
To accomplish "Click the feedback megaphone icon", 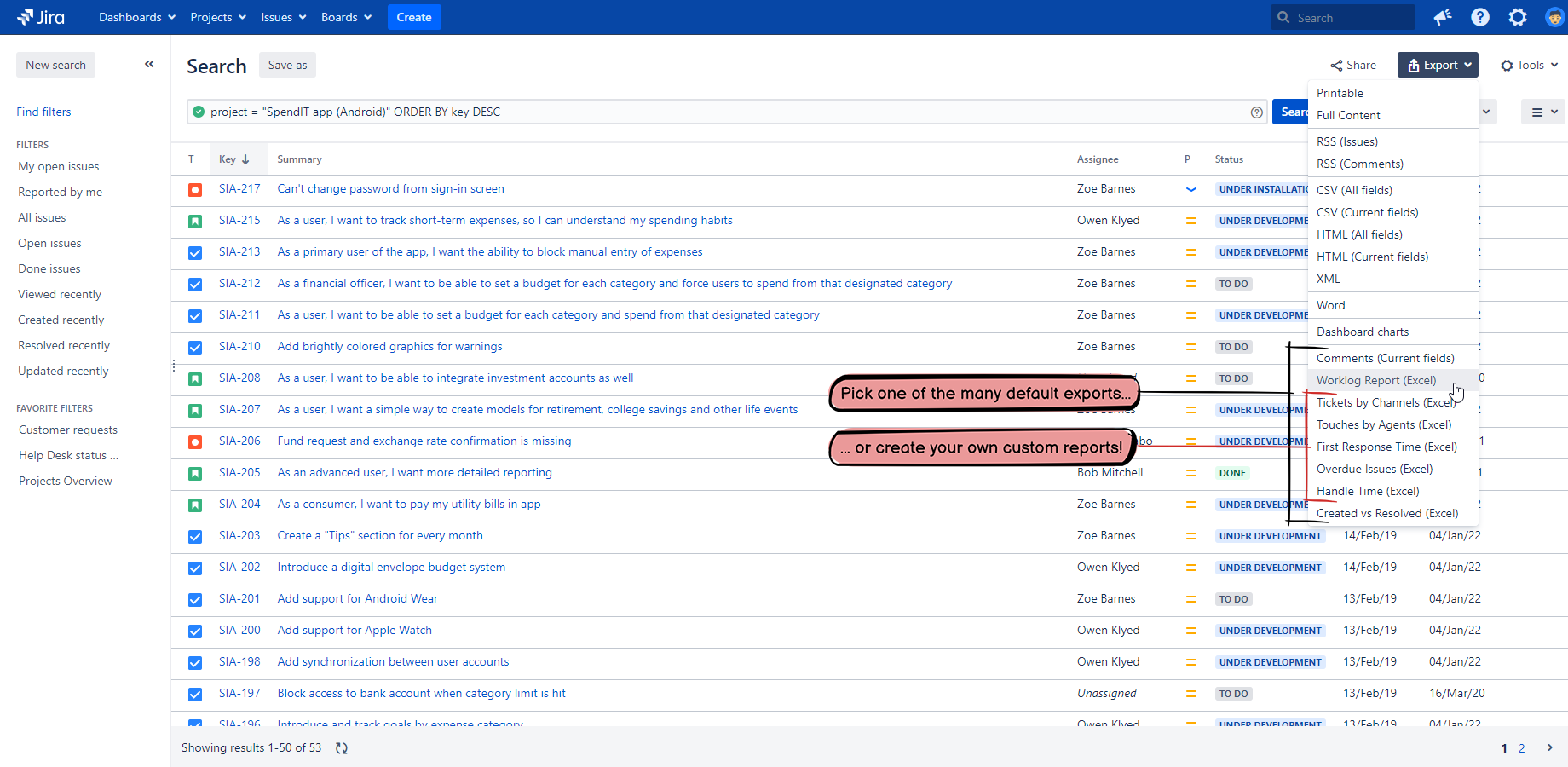I will tap(1443, 17).
